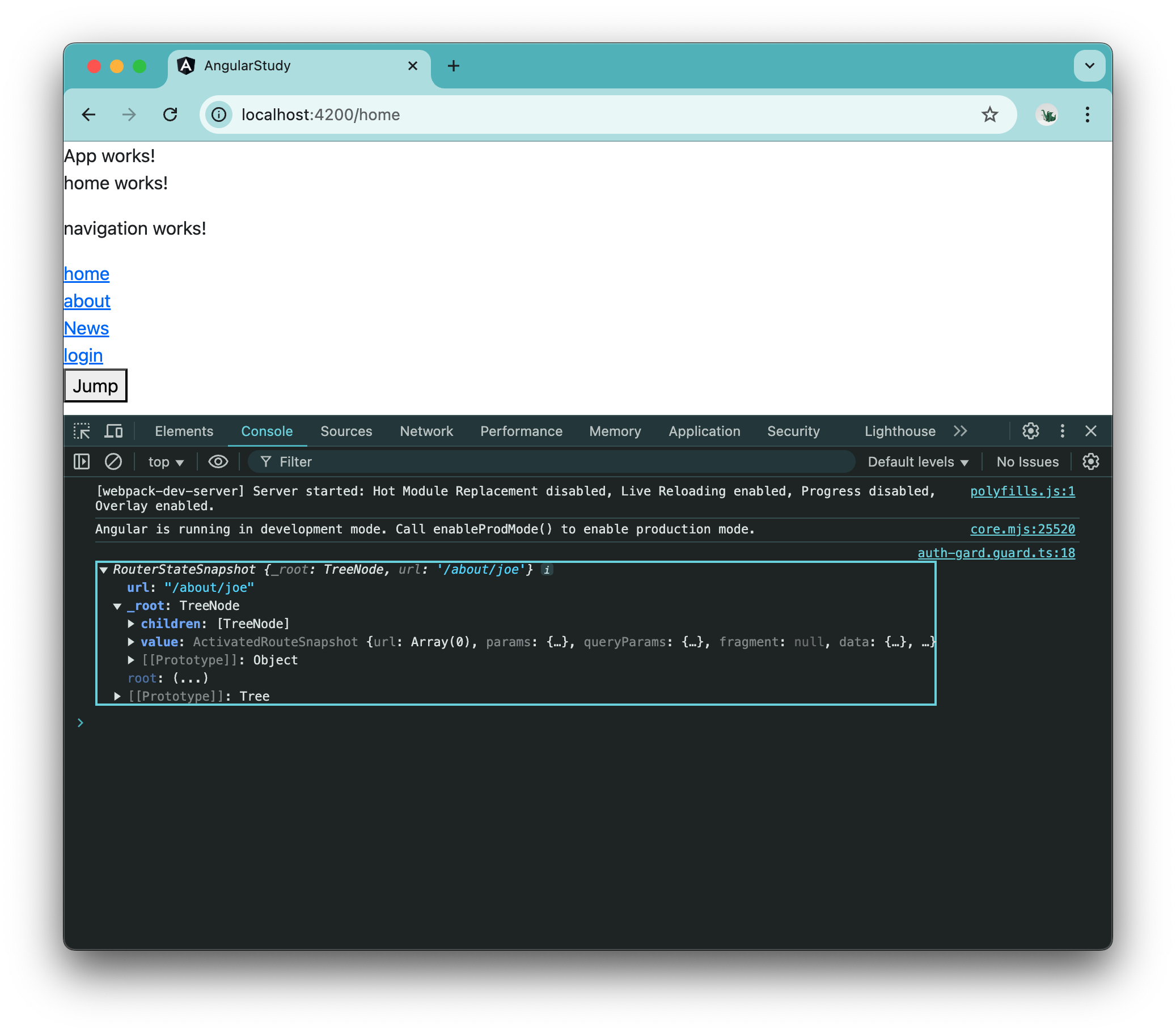Expand the children TreeNode array

(x=131, y=624)
